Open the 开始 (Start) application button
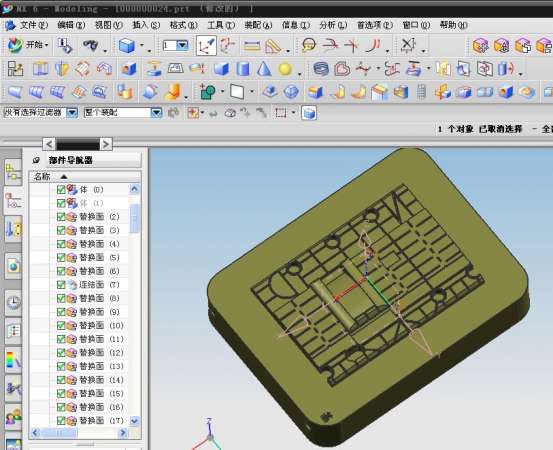Screen dimensions: 553x450 28,45
